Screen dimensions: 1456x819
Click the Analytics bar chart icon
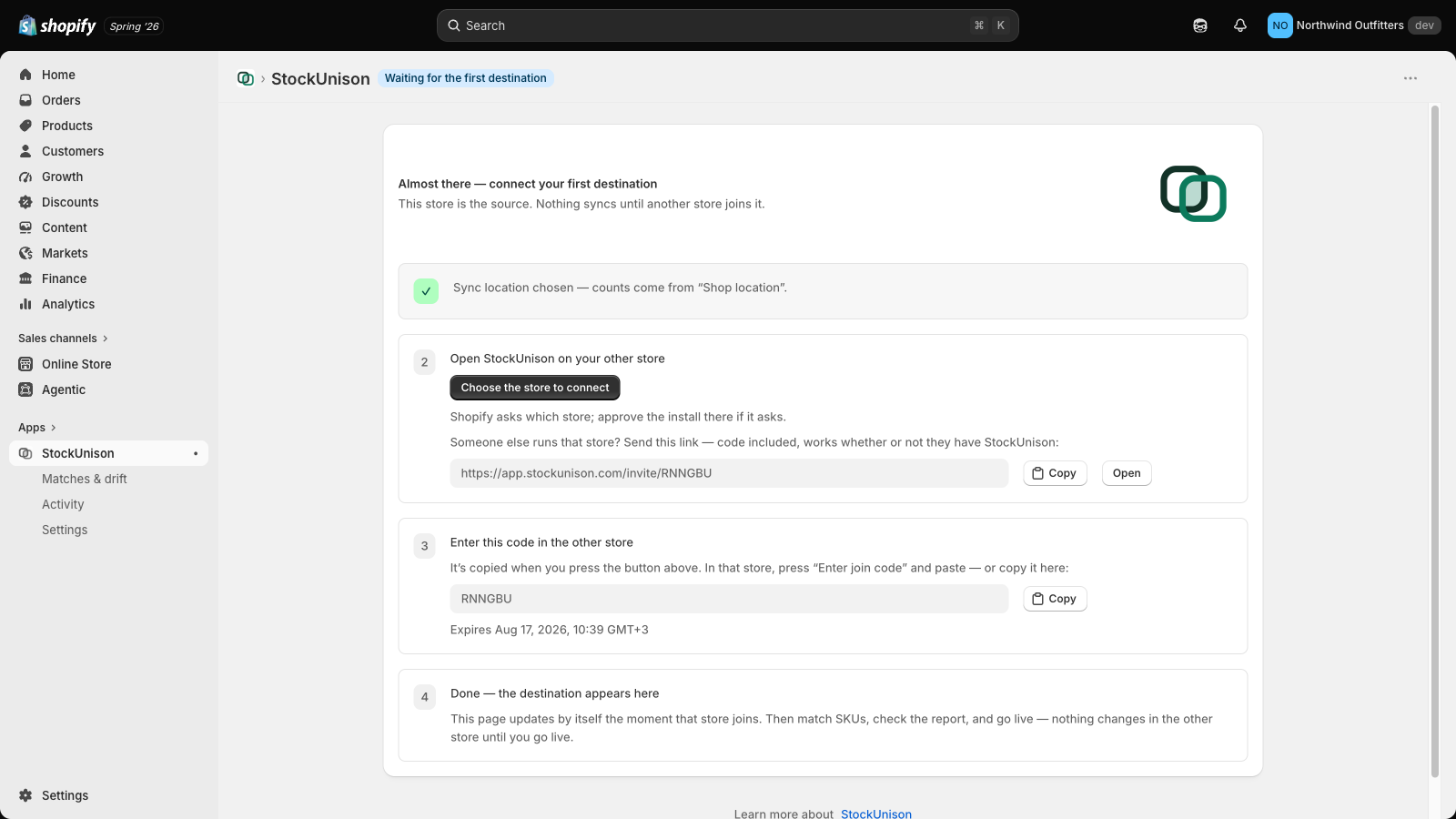click(25, 304)
